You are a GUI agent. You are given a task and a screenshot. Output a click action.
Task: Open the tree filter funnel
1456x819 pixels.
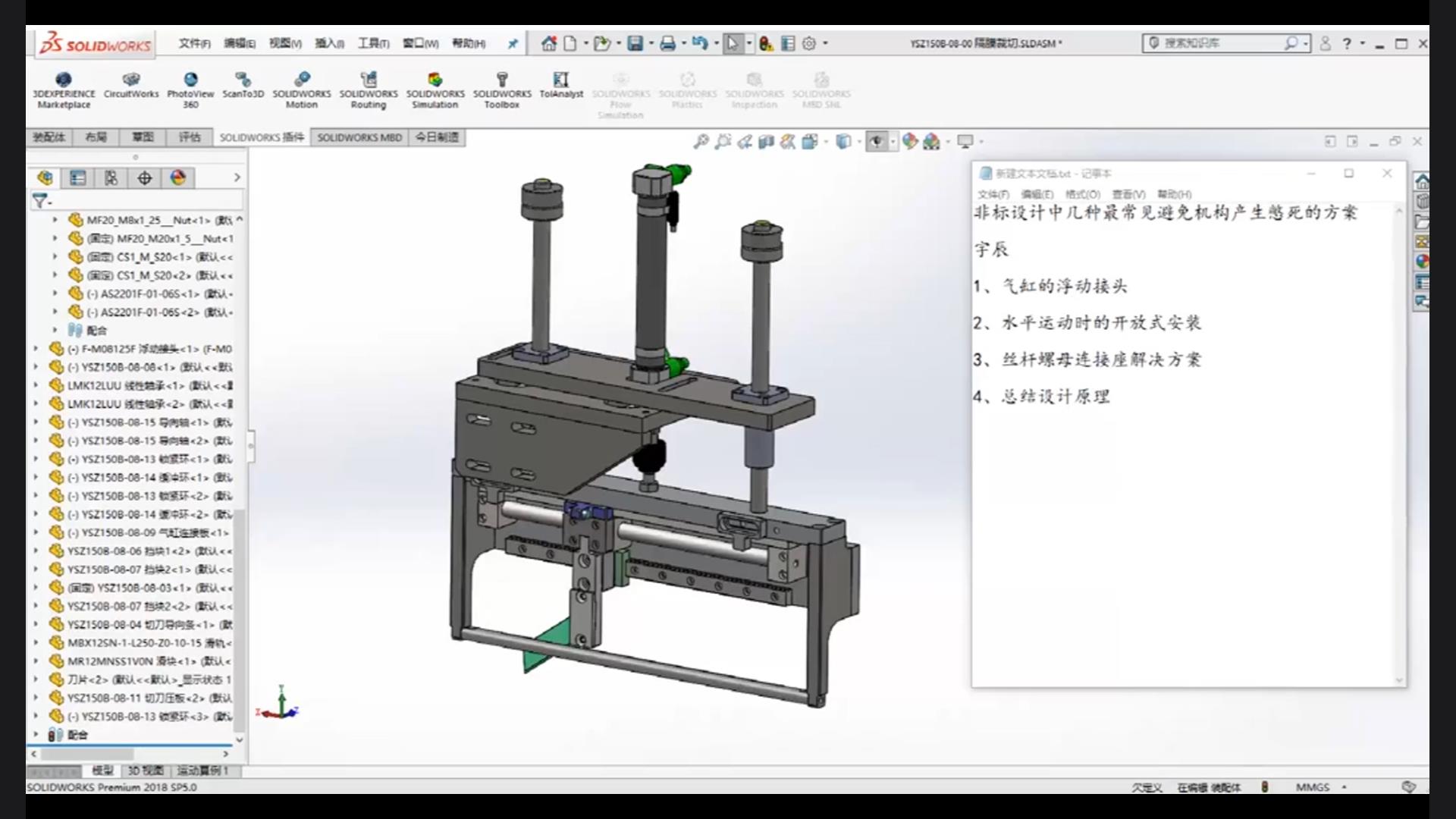click(42, 201)
